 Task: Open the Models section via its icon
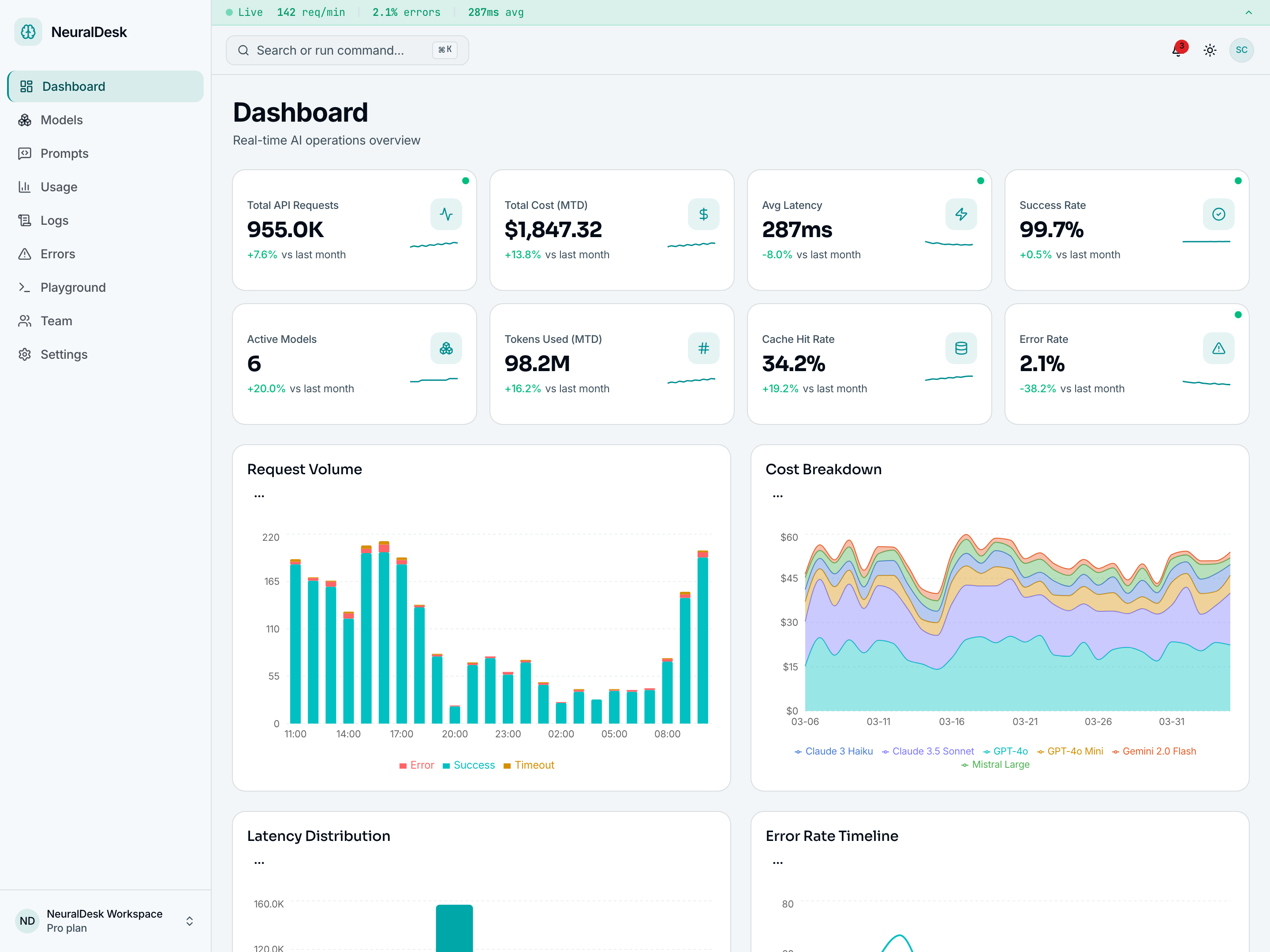point(25,120)
